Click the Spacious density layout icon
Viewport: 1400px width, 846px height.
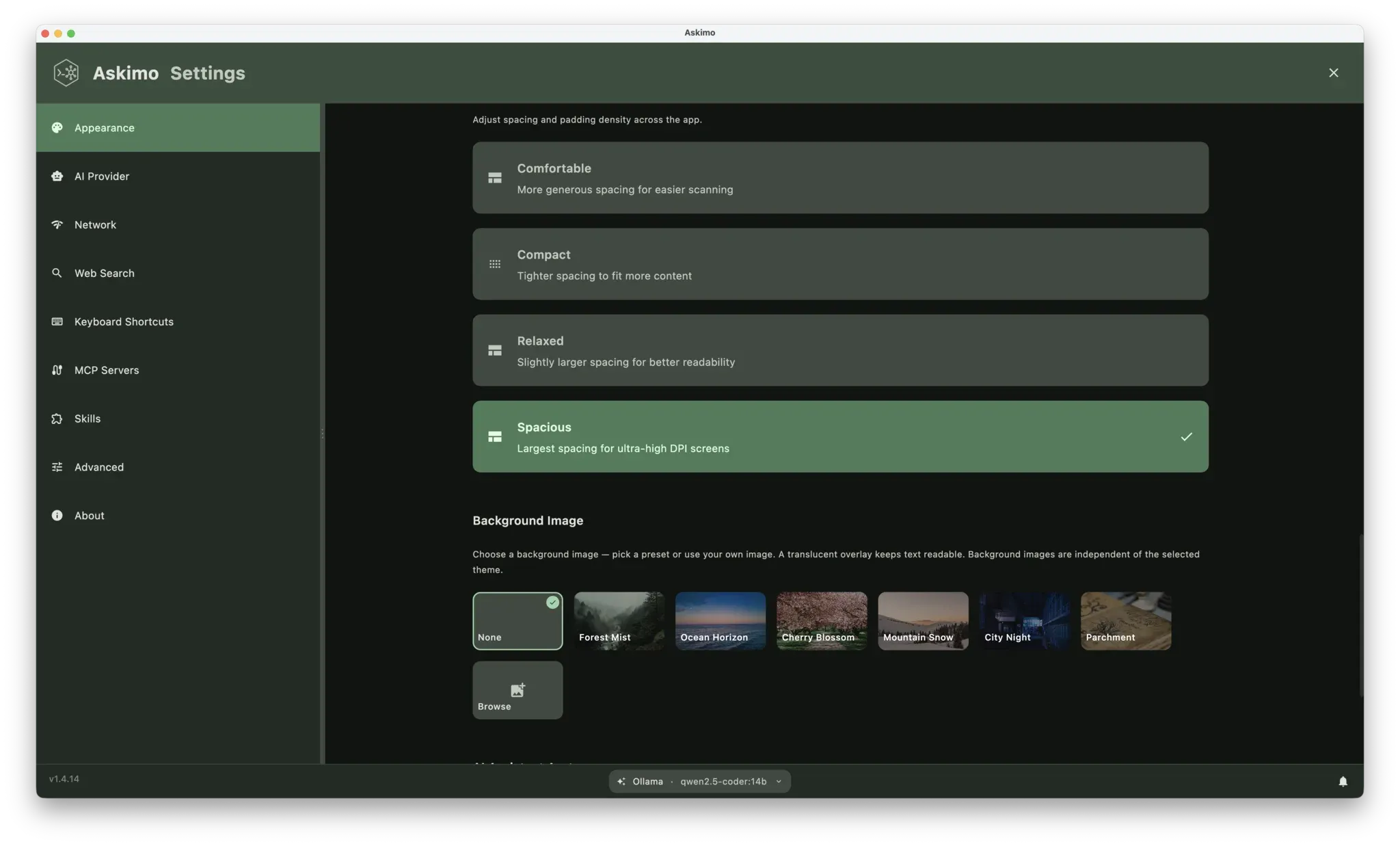[x=495, y=436]
